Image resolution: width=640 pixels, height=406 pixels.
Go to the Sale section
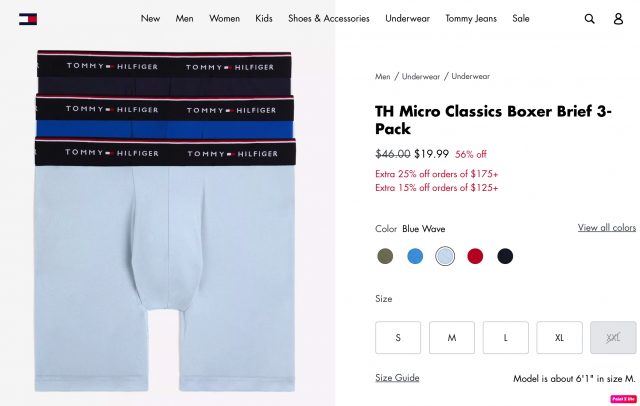point(521,19)
